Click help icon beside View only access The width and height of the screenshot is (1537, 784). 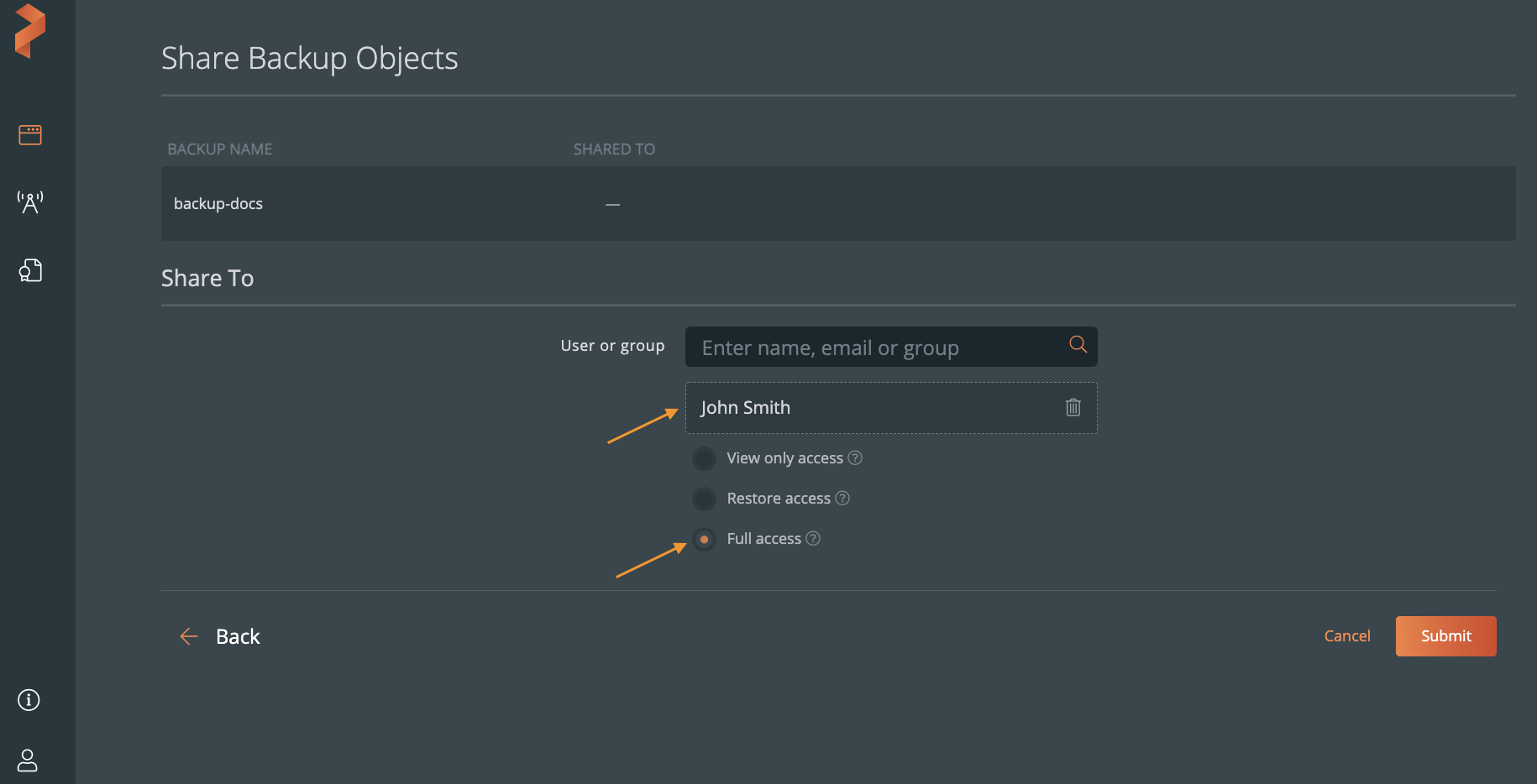point(855,457)
